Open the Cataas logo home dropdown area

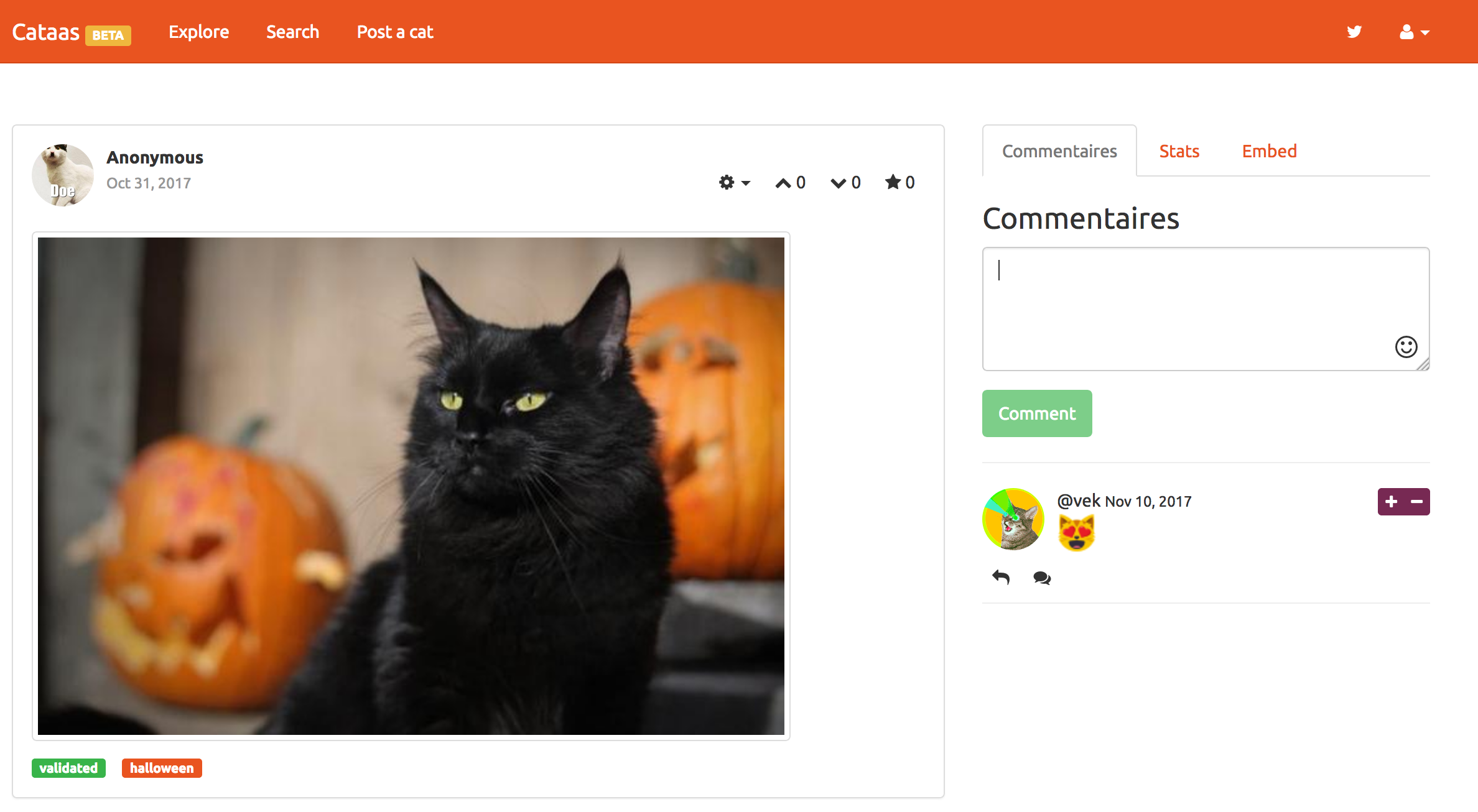click(x=47, y=32)
